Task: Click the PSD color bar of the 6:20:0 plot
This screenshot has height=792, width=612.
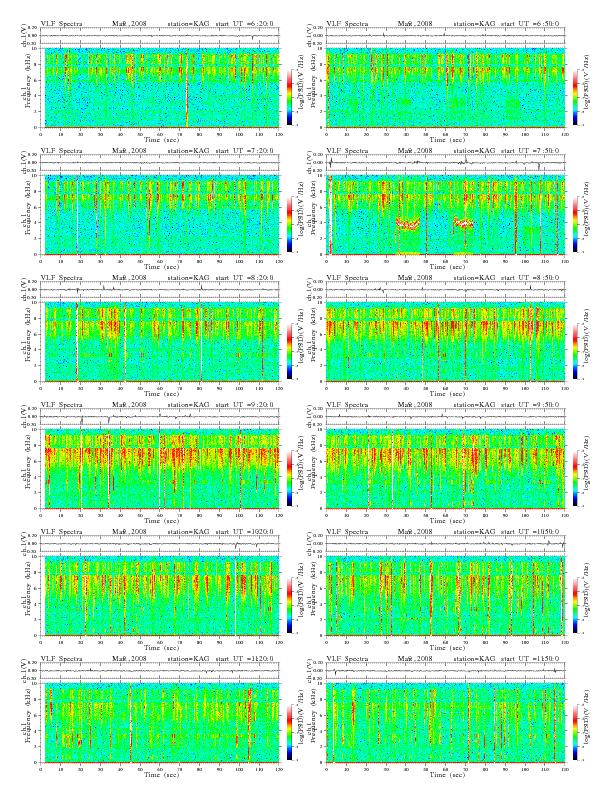Action: tap(289, 97)
